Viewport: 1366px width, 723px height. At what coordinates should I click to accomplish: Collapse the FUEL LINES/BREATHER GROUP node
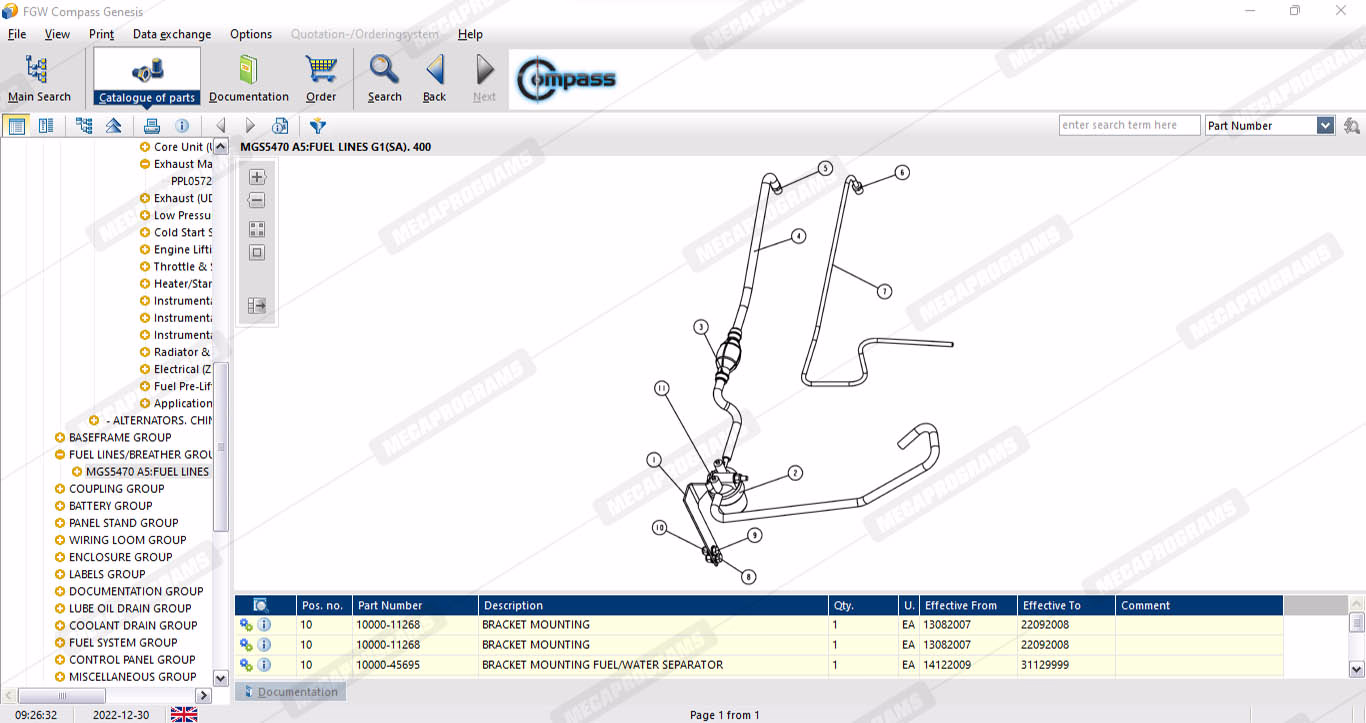click(x=60, y=454)
